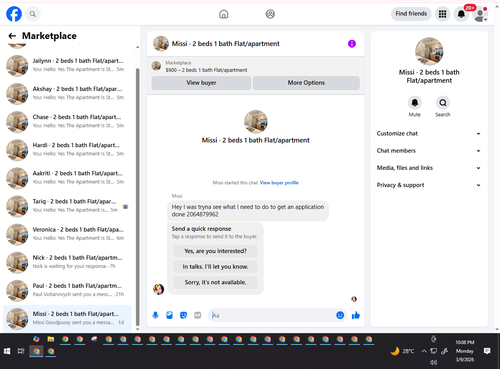Image resolution: width=500 pixels, height=369 pixels.
Task: Choose a sticker icon
Action: [183, 315]
